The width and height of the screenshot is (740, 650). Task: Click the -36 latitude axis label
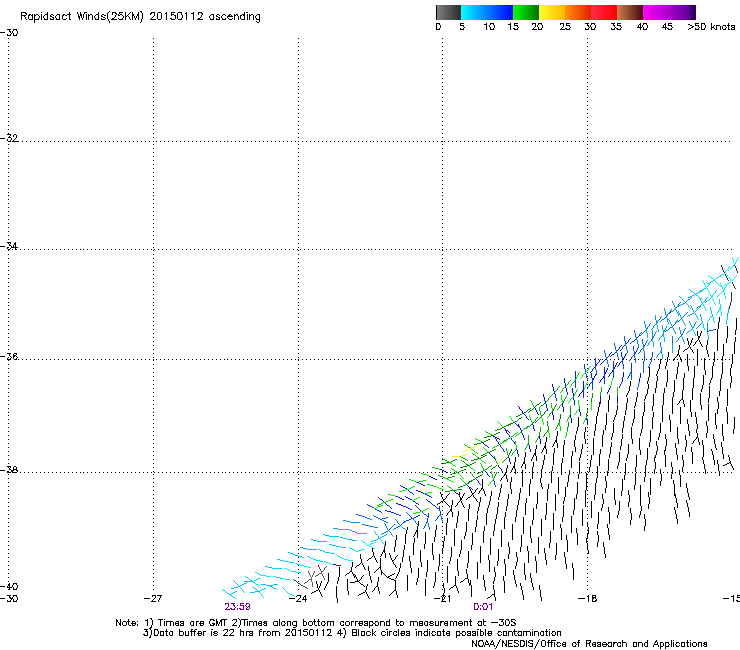point(9,356)
